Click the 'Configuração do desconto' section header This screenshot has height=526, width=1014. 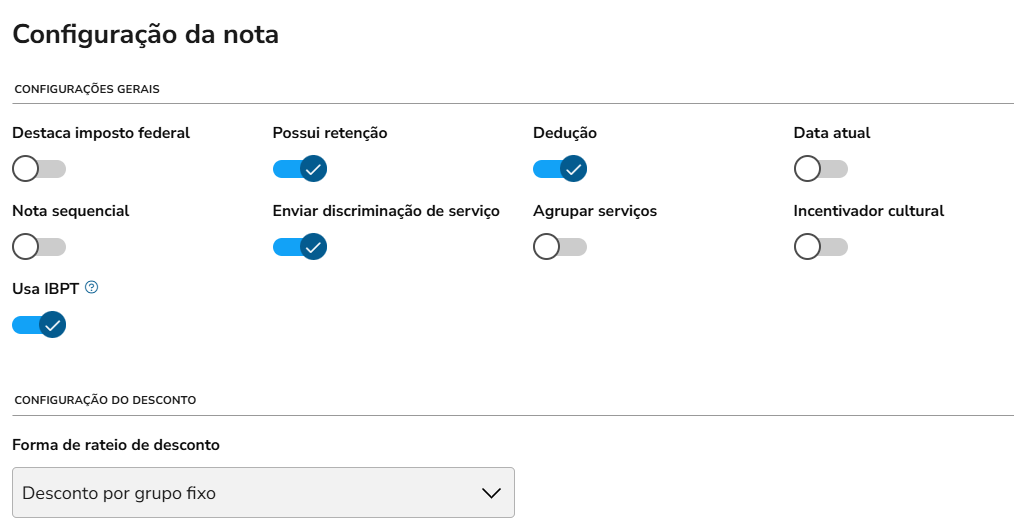(105, 400)
